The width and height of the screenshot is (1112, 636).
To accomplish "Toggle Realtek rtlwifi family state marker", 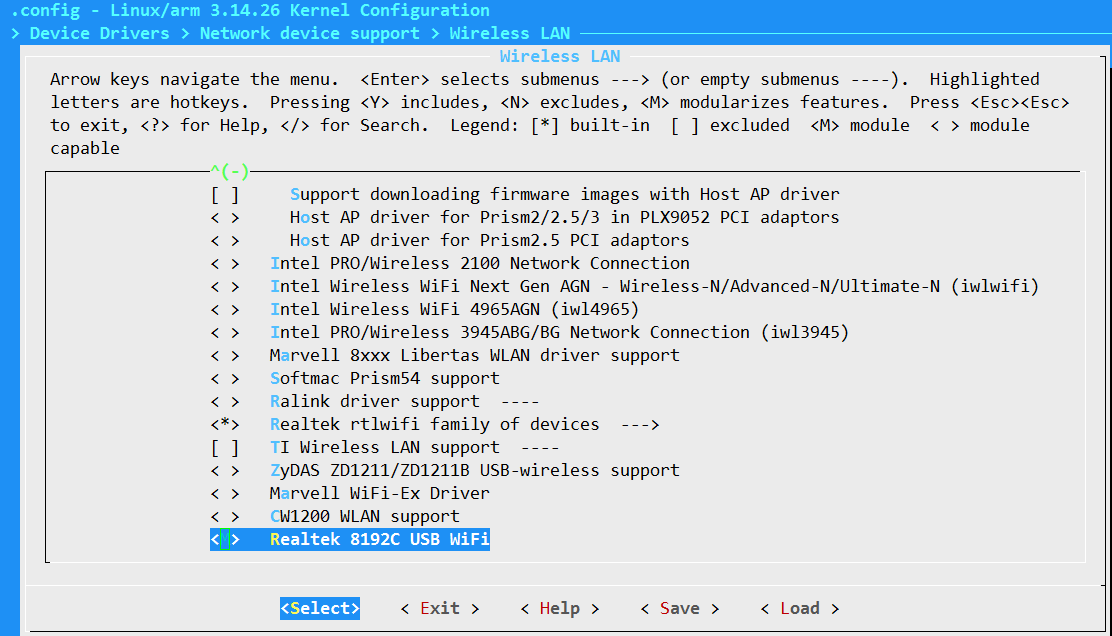I will pos(225,424).
